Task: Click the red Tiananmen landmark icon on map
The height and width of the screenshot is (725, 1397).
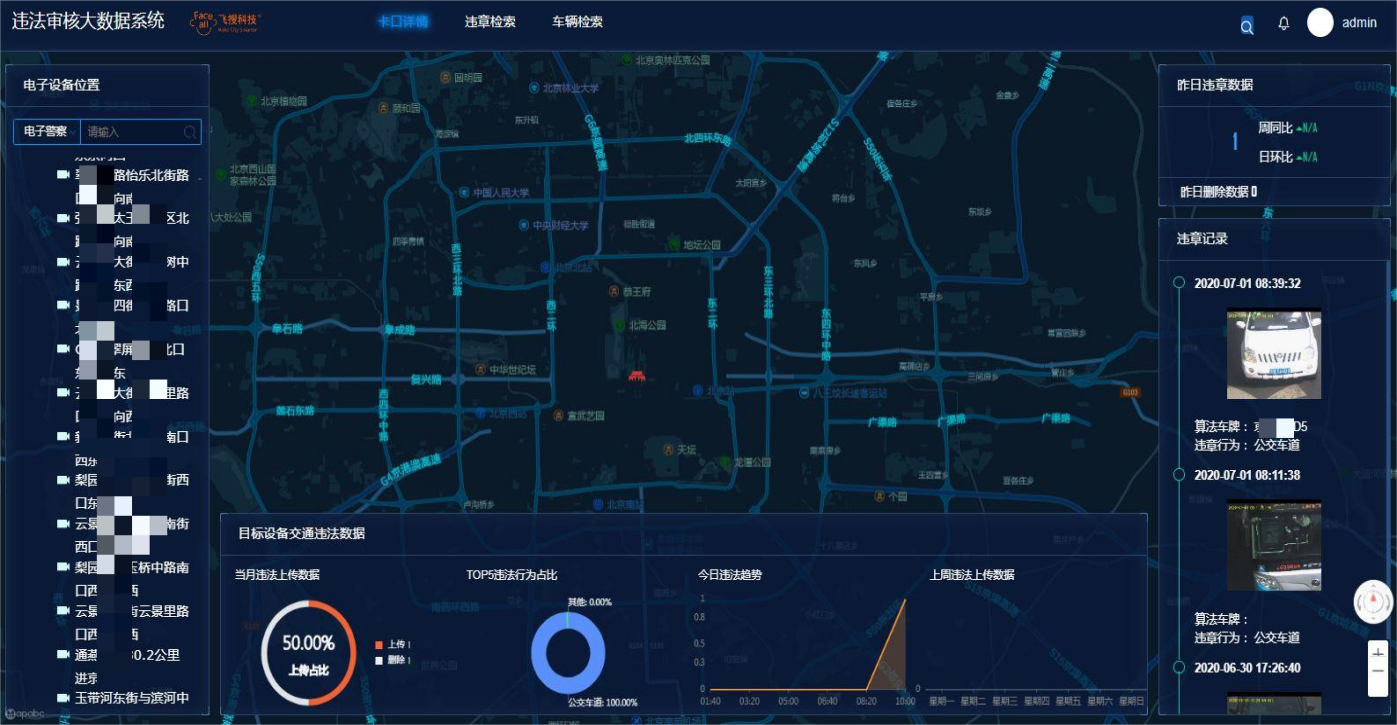Action: click(x=636, y=375)
